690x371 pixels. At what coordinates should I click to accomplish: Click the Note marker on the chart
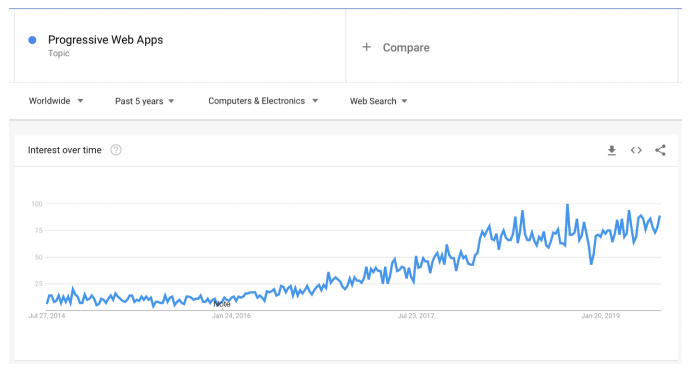click(x=222, y=304)
